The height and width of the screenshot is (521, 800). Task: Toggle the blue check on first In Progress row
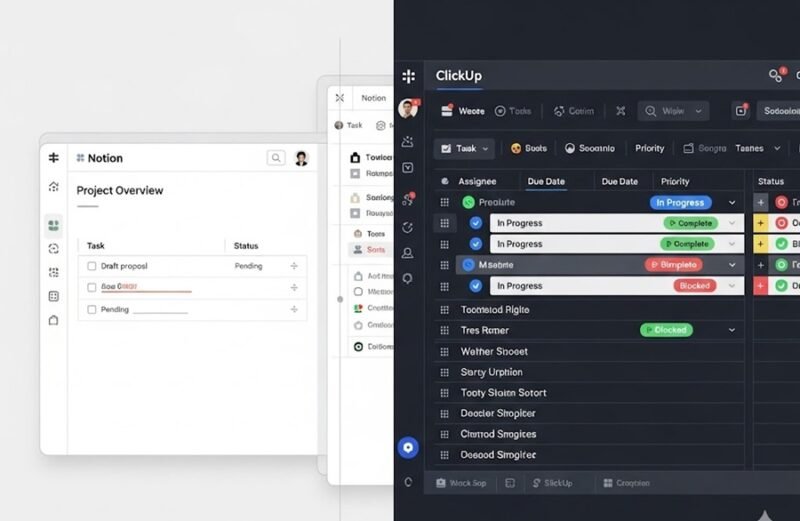click(476, 223)
